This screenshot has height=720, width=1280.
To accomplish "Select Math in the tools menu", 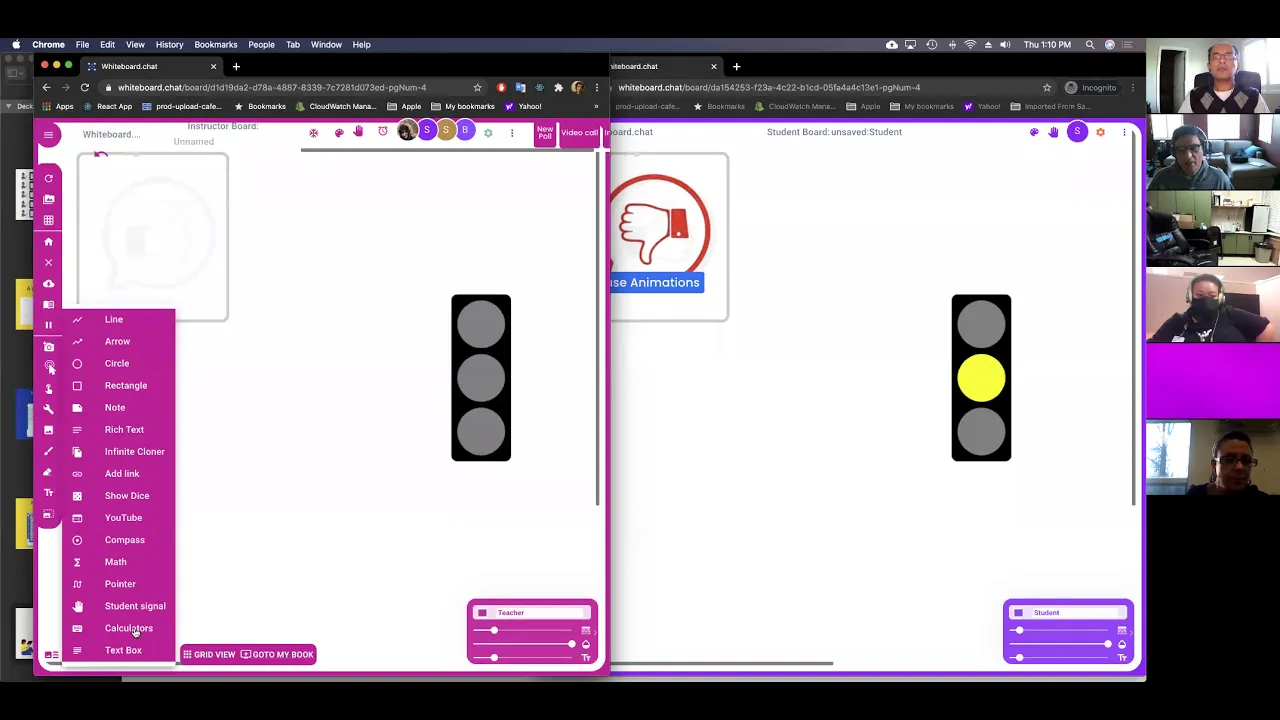I will pyautogui.click(x=118, y=562).
